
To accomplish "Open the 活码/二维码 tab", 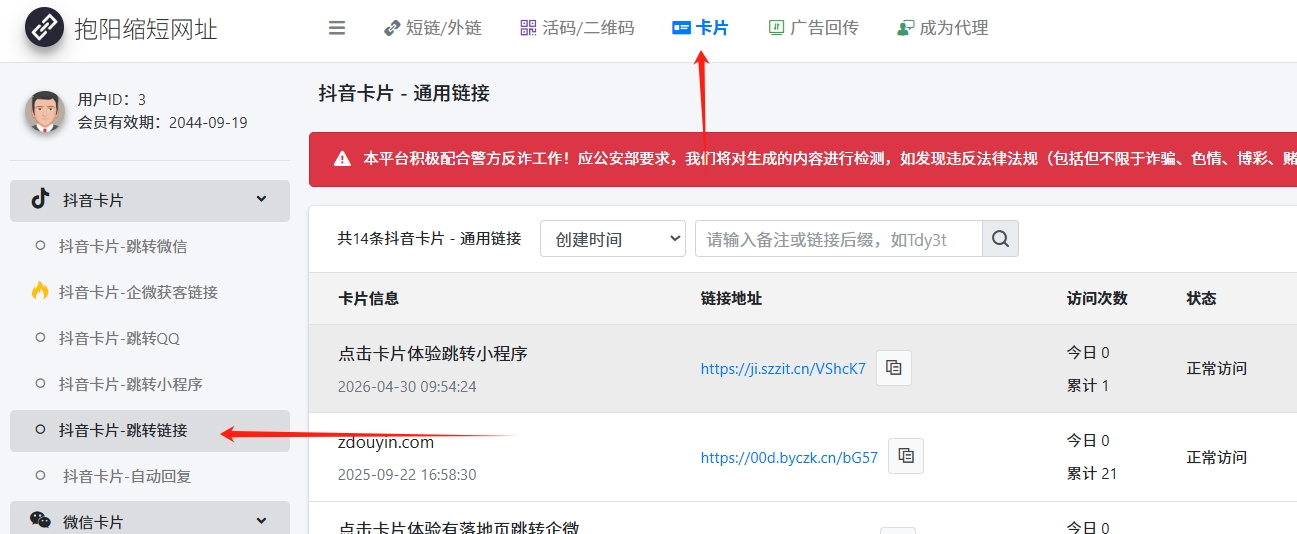I will coord(577,28).
